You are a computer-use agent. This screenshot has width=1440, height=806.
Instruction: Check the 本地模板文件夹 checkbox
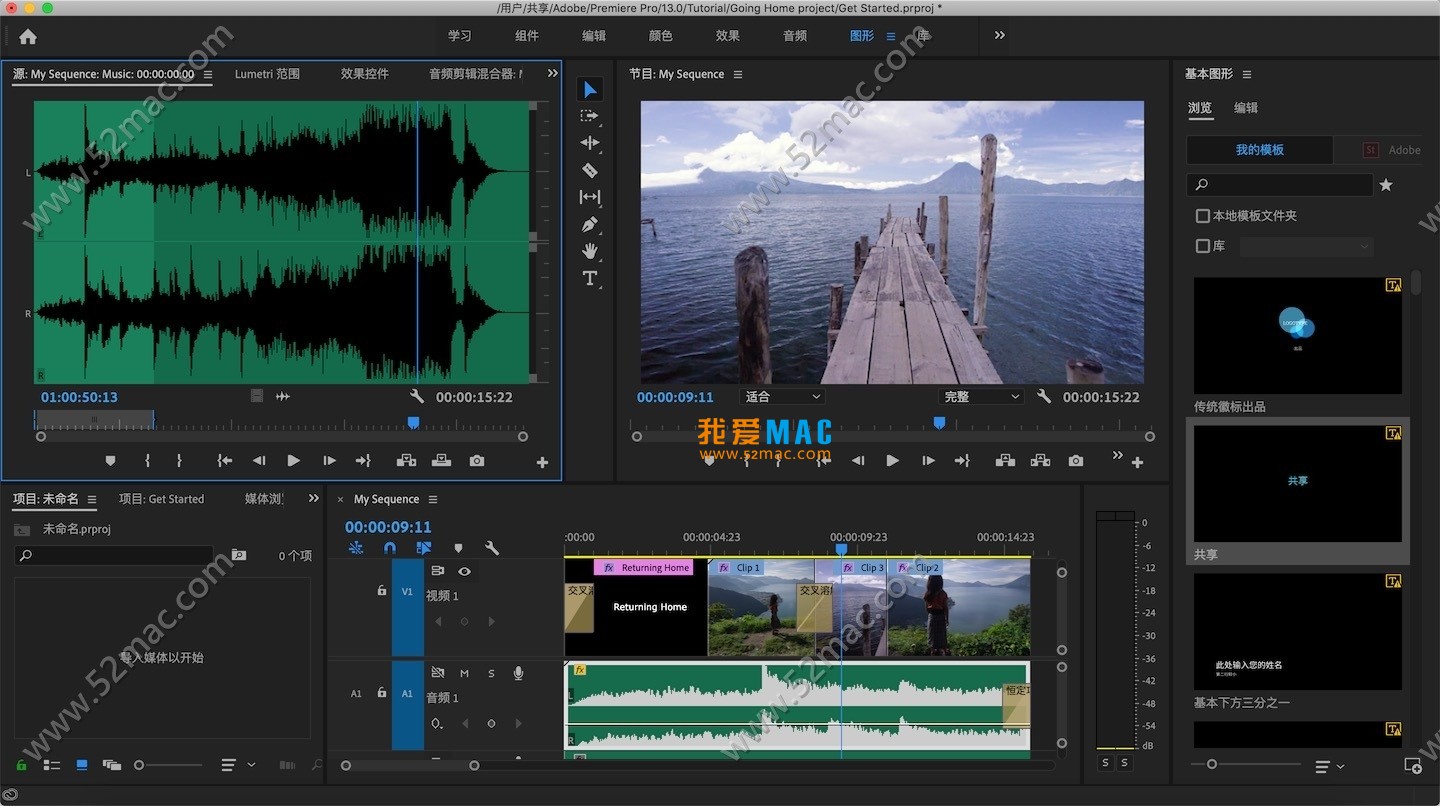click(1203, 216)
